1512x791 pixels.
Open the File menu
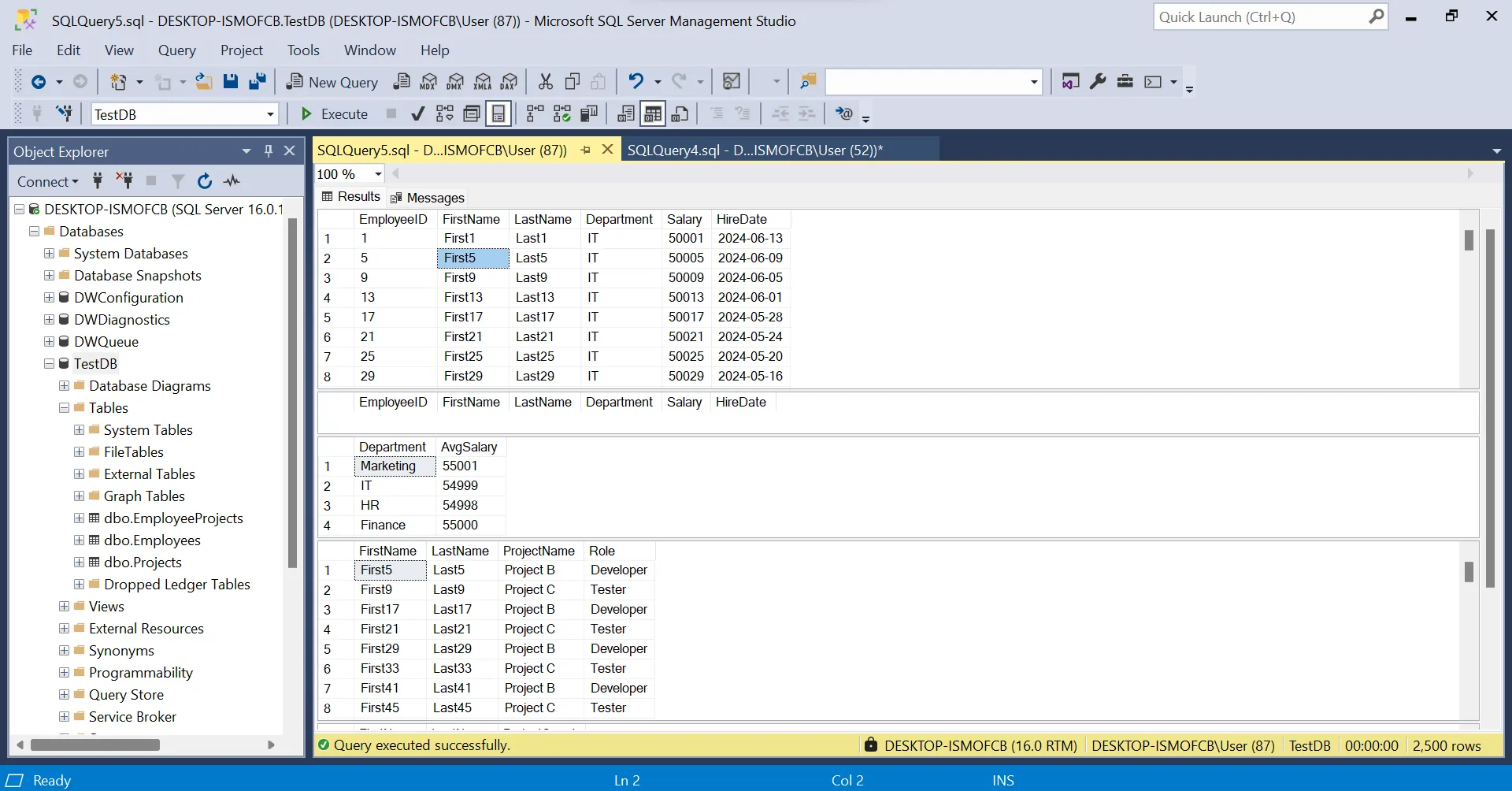point(22,50)
